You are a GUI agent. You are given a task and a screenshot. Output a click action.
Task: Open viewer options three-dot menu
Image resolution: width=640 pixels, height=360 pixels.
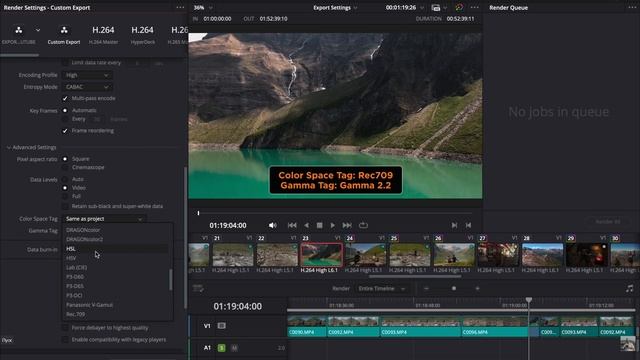pyautogui.click(x=474, y=7)
